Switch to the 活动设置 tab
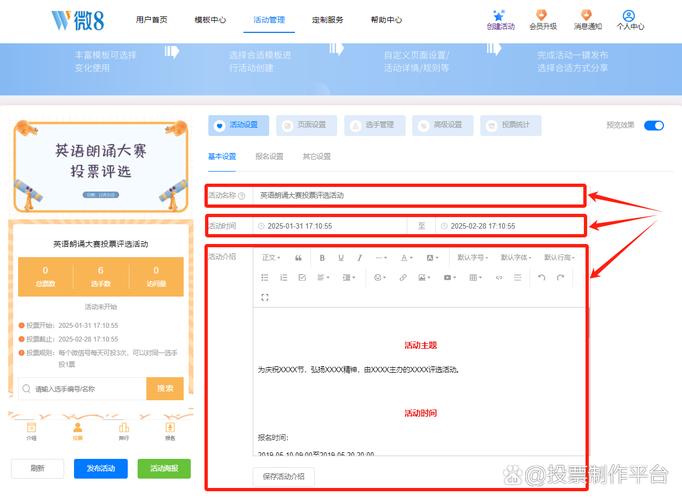682x500 pixels. pyautogui.click(x=238, y=125)
